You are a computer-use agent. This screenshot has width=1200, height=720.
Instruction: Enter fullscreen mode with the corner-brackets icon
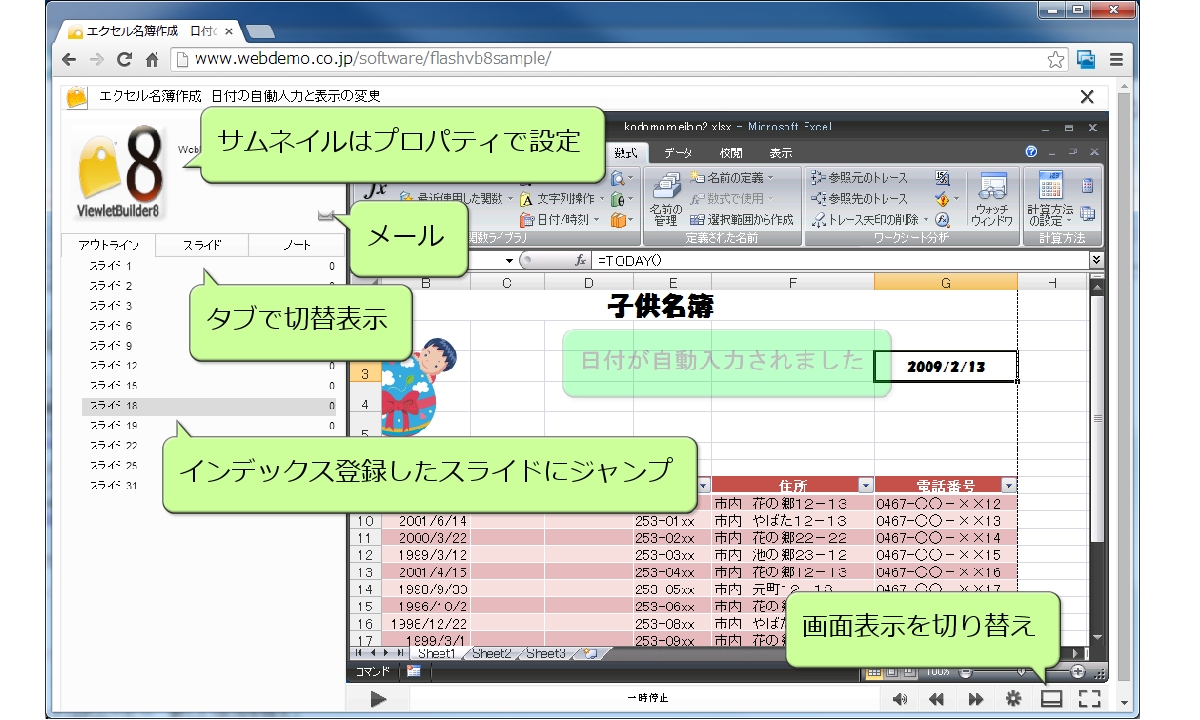(1090, 699)
